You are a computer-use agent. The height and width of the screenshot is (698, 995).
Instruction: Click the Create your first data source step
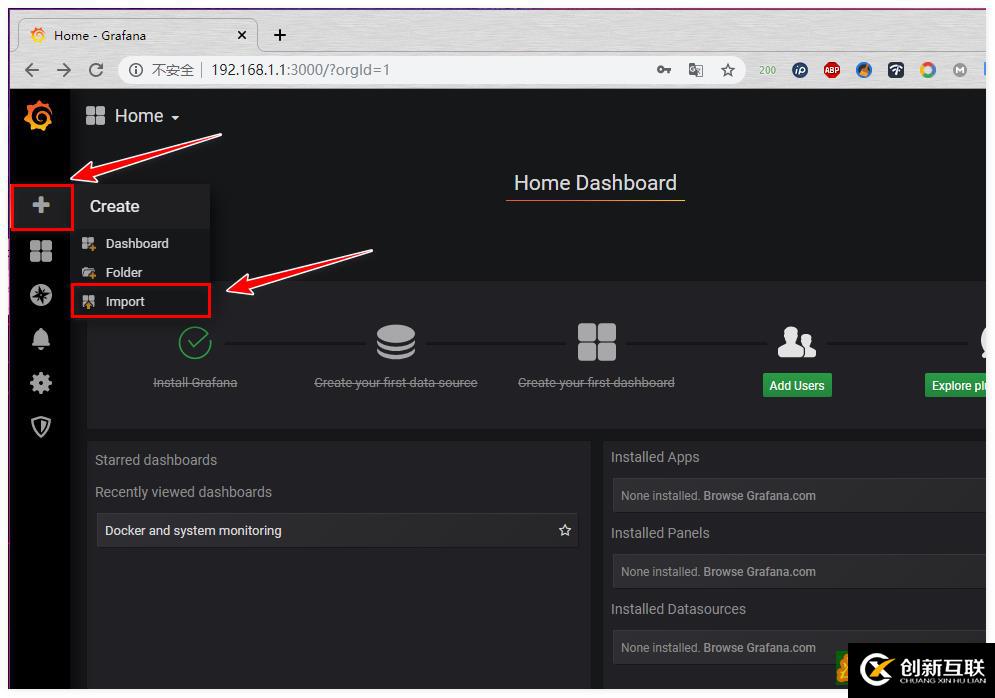click(396, 383)
